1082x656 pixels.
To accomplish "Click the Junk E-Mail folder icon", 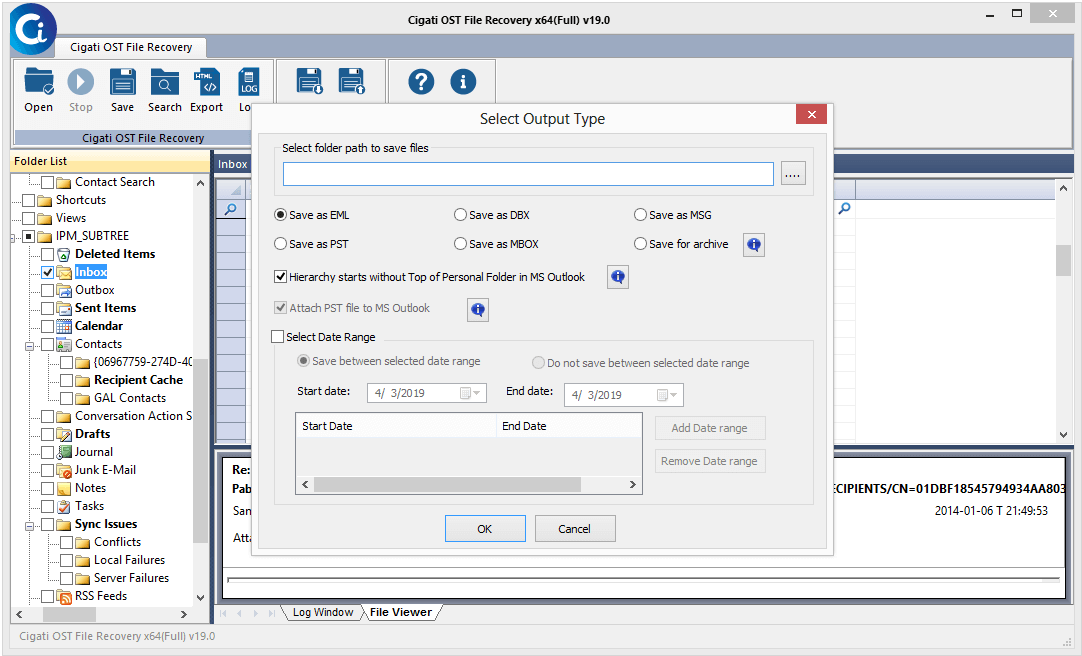I will click(64, 470).
